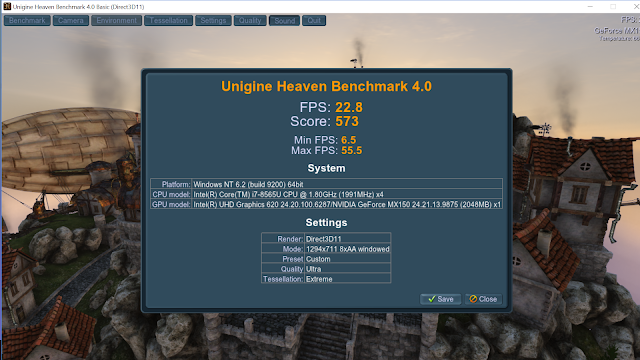The width and height of the screenshot is (640, 360).
Task: Open the Tessellation menu
Action: 169,20
